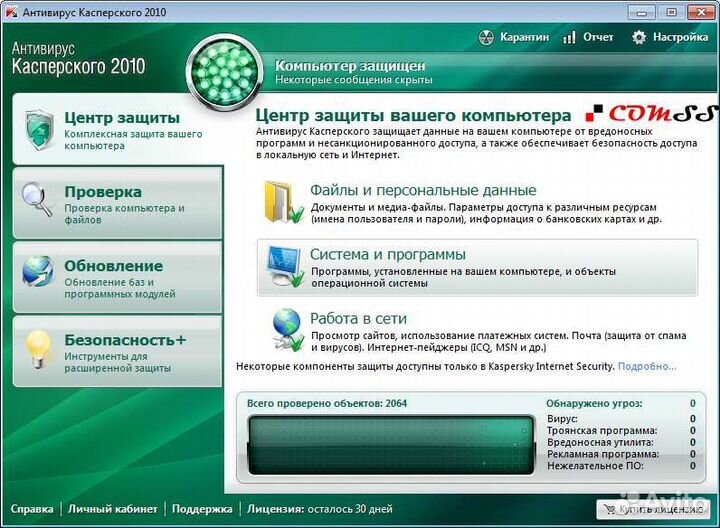Select Система и программы heading
The image size is (720, 528).
coord(388,254)
